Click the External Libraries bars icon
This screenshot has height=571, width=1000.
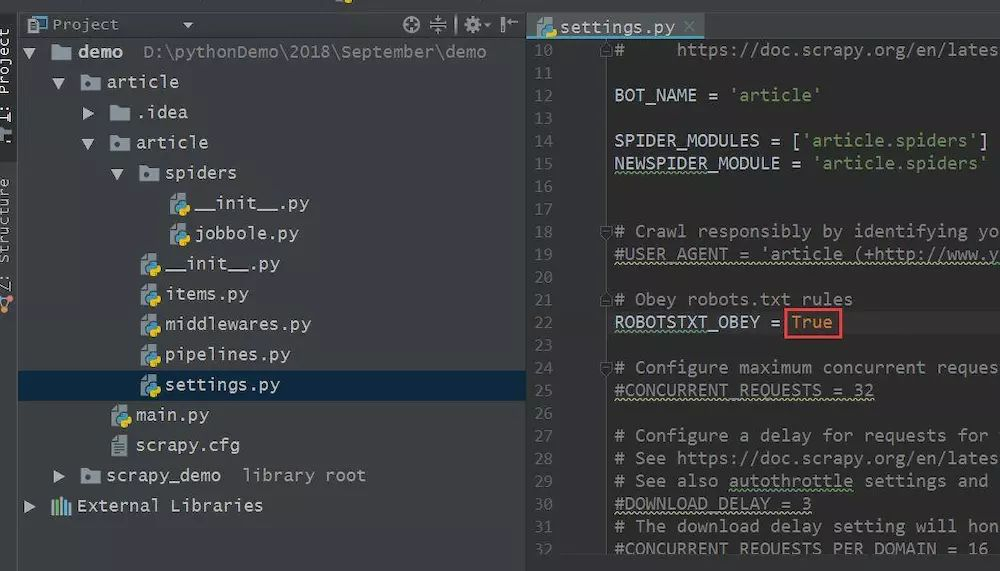tap(61, 507)
